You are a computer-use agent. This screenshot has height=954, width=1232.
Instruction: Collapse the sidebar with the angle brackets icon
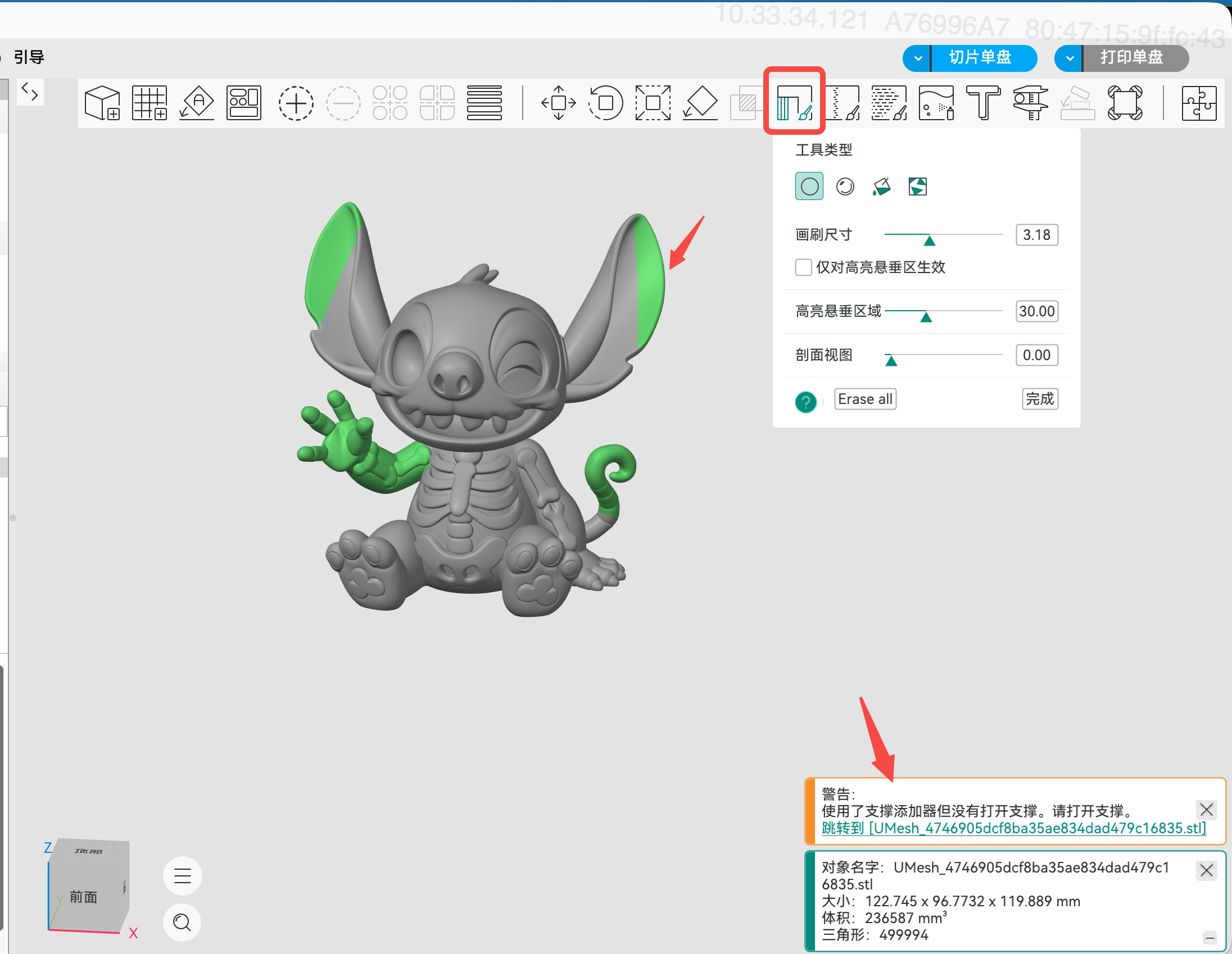(30, 92)
